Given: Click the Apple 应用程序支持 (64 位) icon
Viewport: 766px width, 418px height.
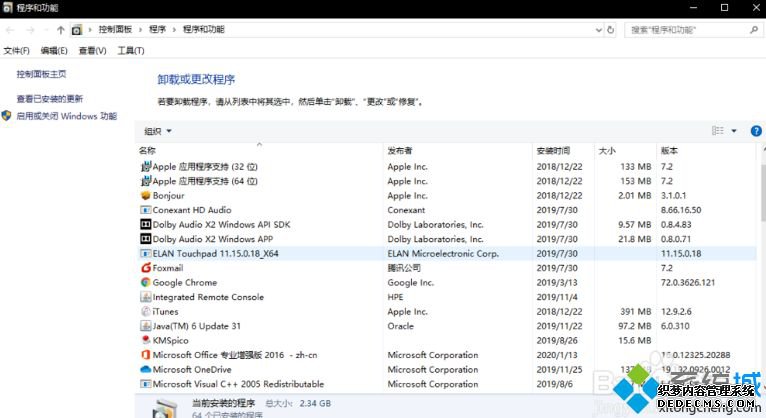Looking at the screenshot, I should coord(146,181).
